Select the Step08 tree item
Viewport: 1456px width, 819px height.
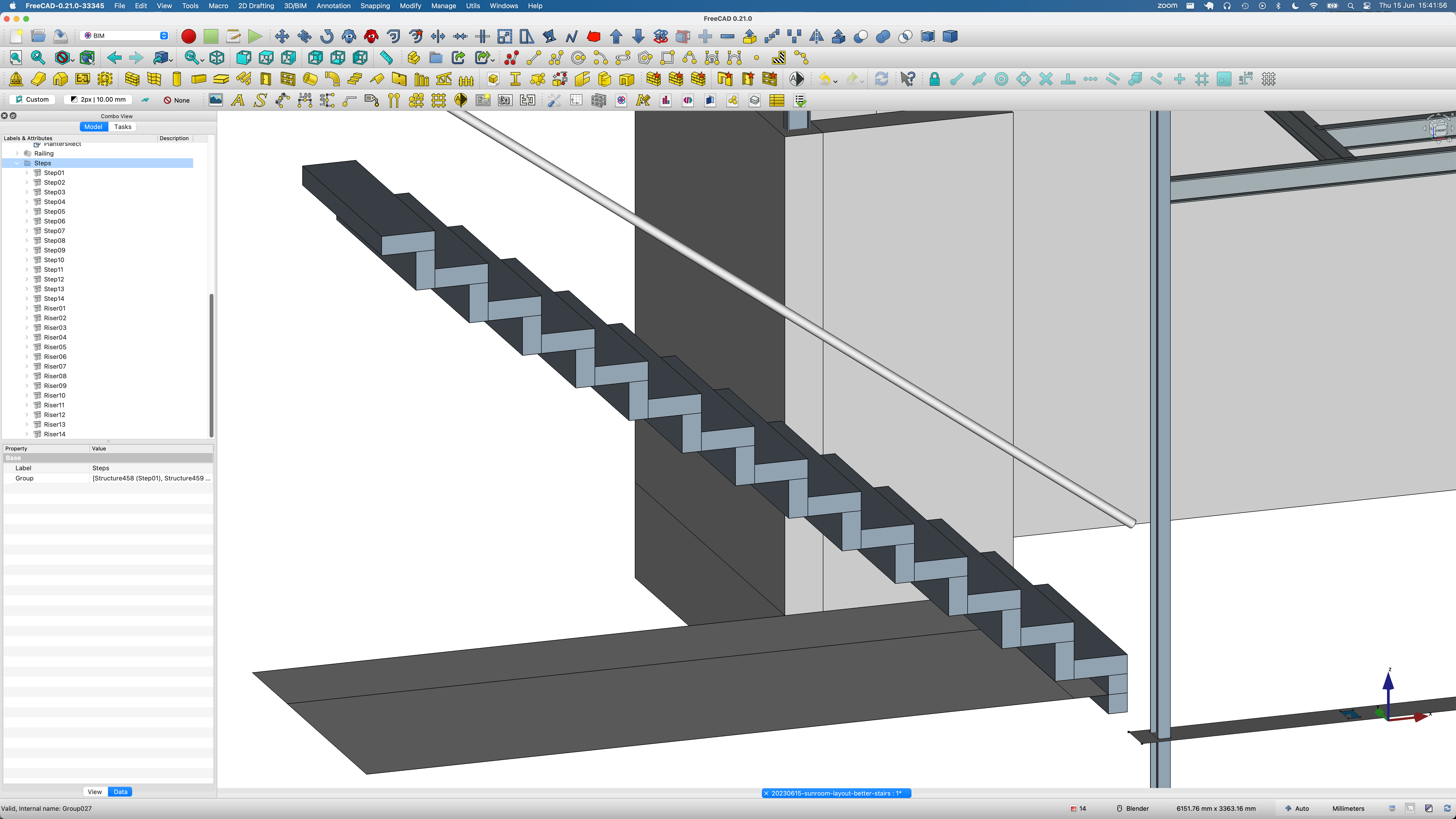click(x=54, y=241)
